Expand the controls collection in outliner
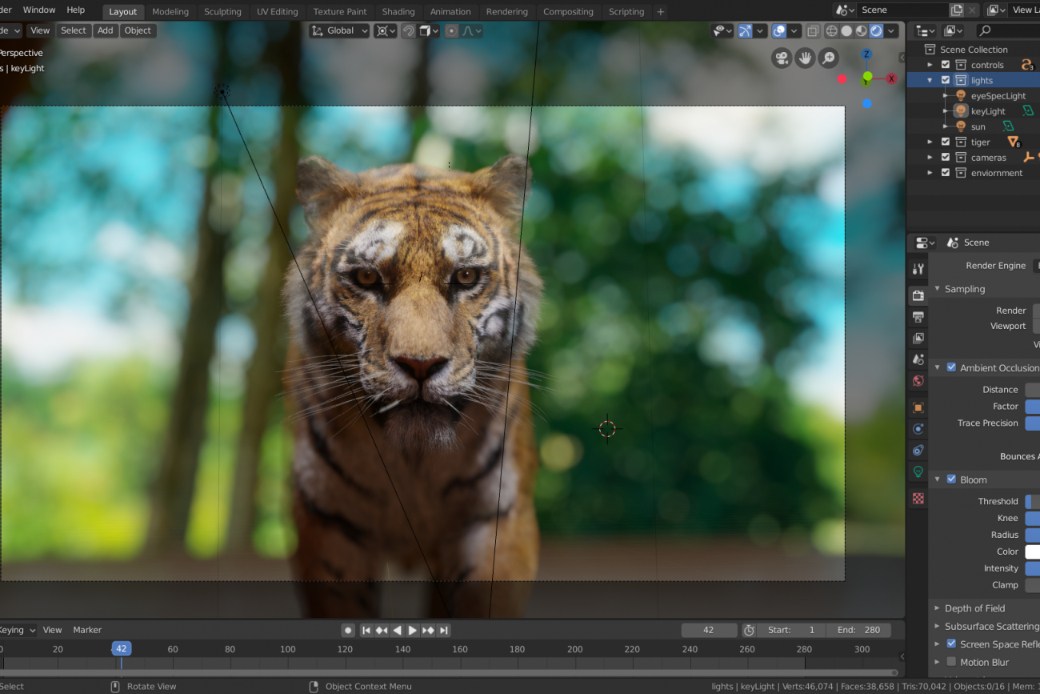 930,65
